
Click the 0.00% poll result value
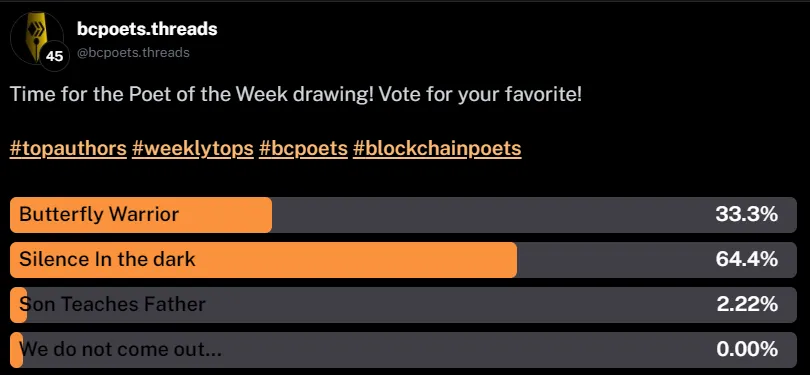coord(747,350)
